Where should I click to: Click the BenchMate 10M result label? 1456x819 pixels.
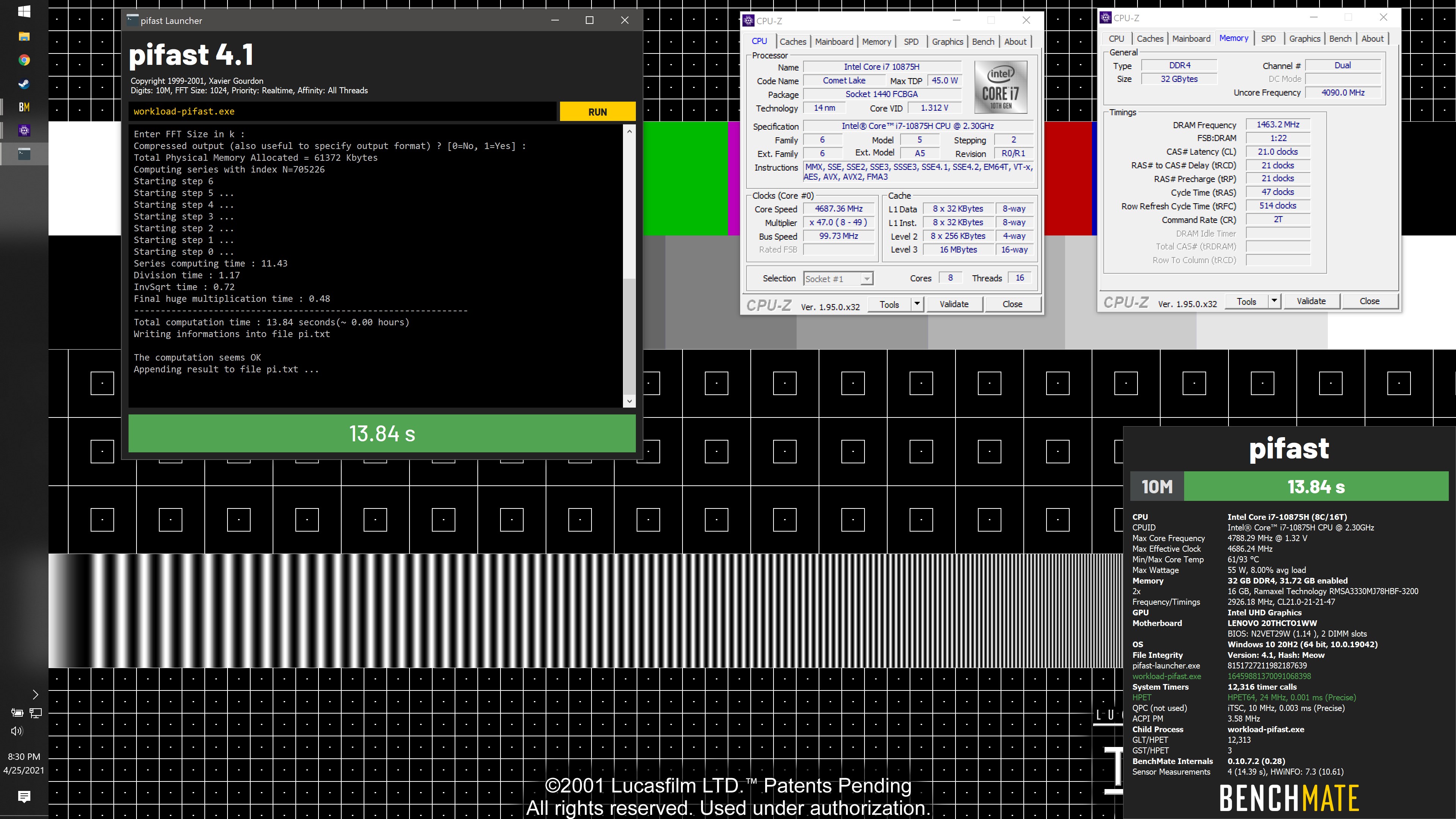(1157, 486)
